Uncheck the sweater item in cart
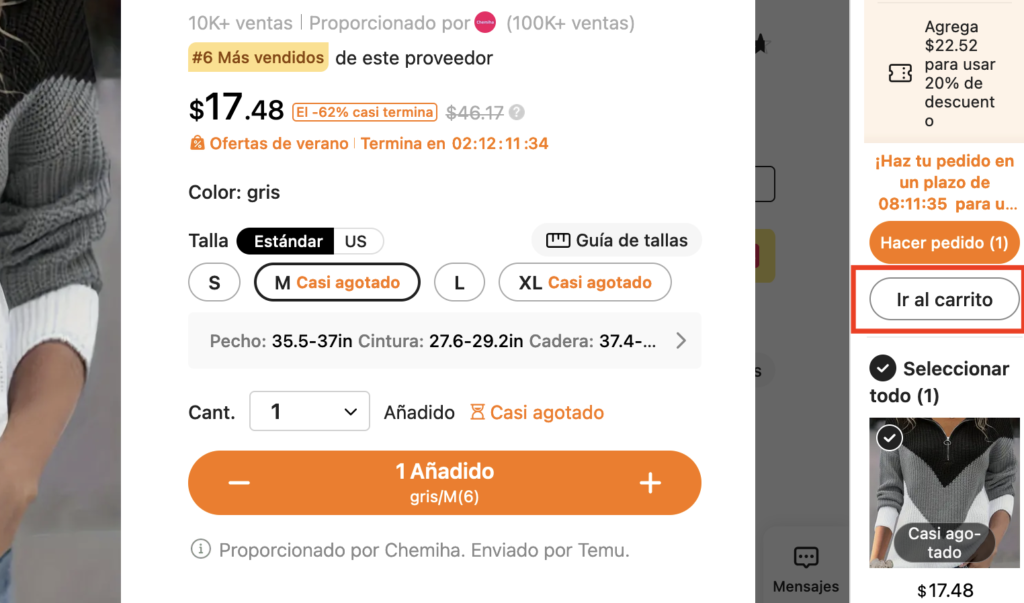This screenshot has width=1024, height=603. pos(889,438)
